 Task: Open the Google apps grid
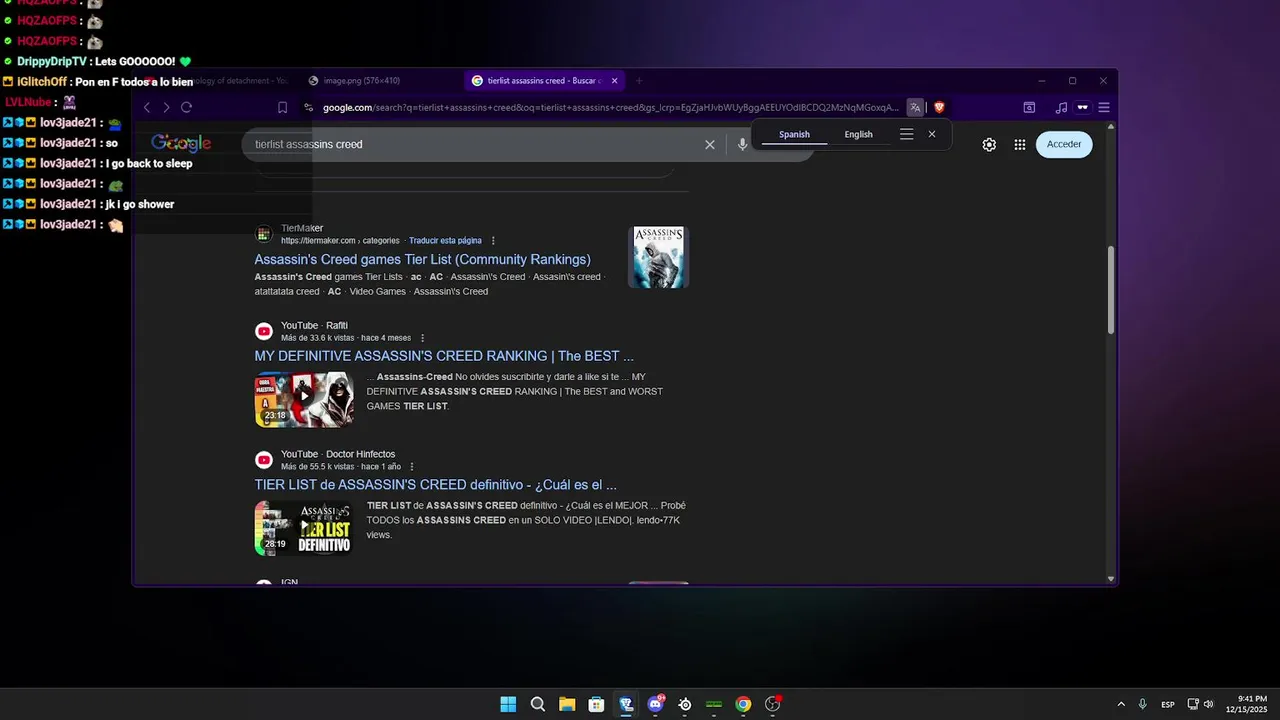click(x=1020, y=144)
